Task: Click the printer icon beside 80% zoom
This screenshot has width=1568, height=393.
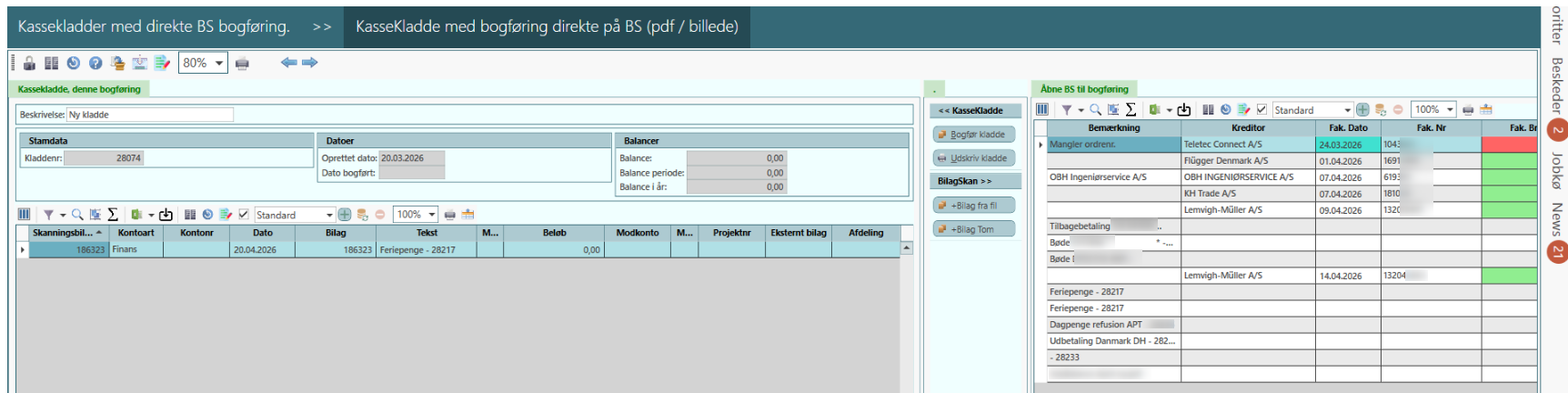Action: pos(242,63)
